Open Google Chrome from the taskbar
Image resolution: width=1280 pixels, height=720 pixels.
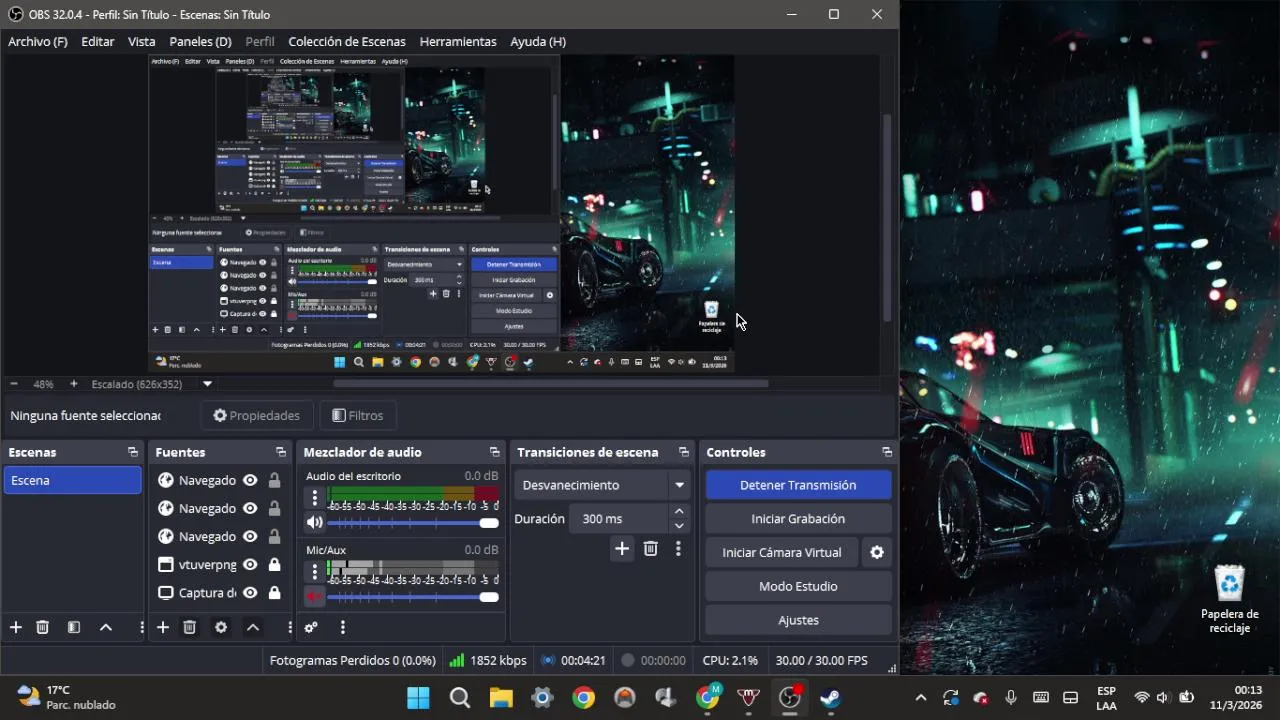tap(584, 698)
